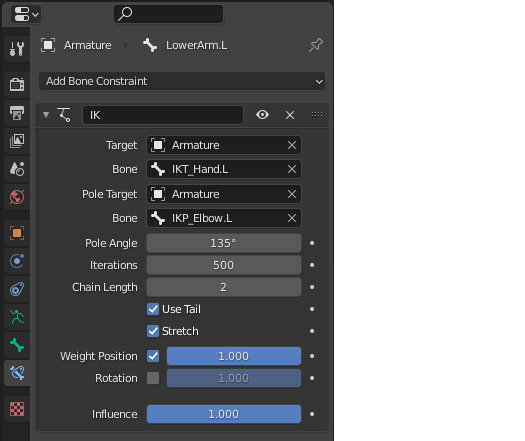The height and width of the screenshot is (441, 525).
Task: Open the World properties tab
Action: point(17,197)
